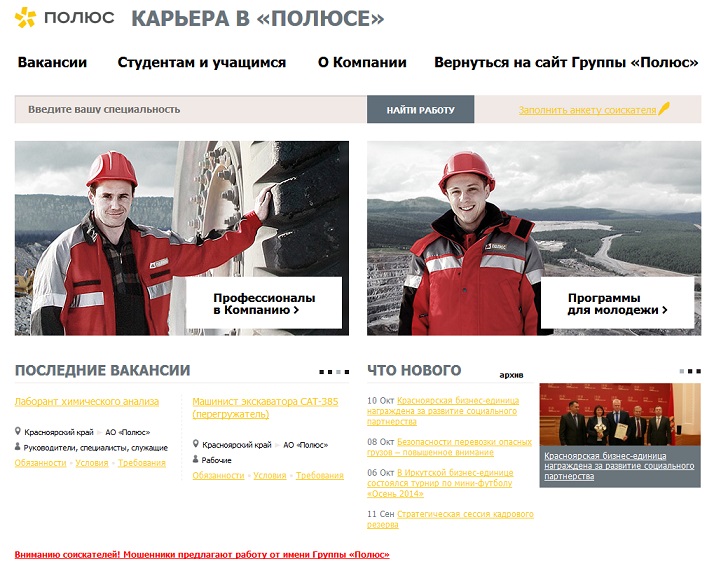Open Обязанности link for Машинист vacancy

(218, 476)
